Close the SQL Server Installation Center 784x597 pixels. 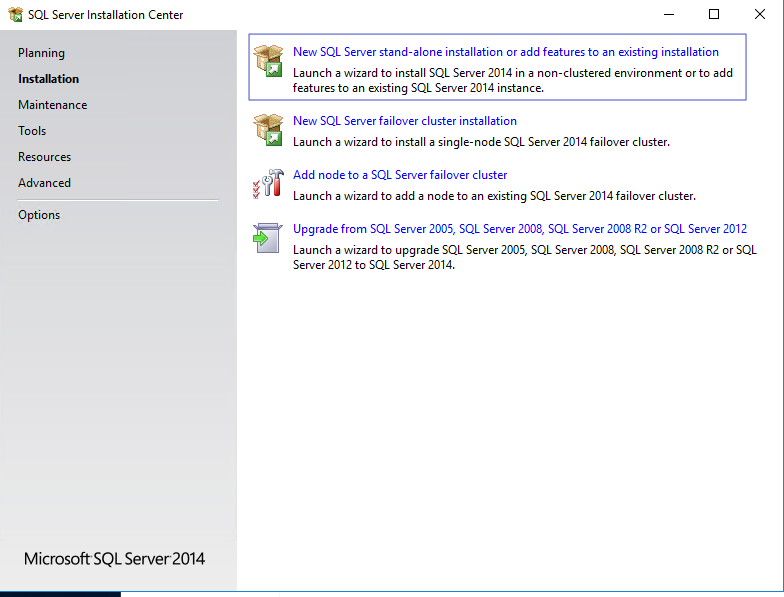coord(760,14)
